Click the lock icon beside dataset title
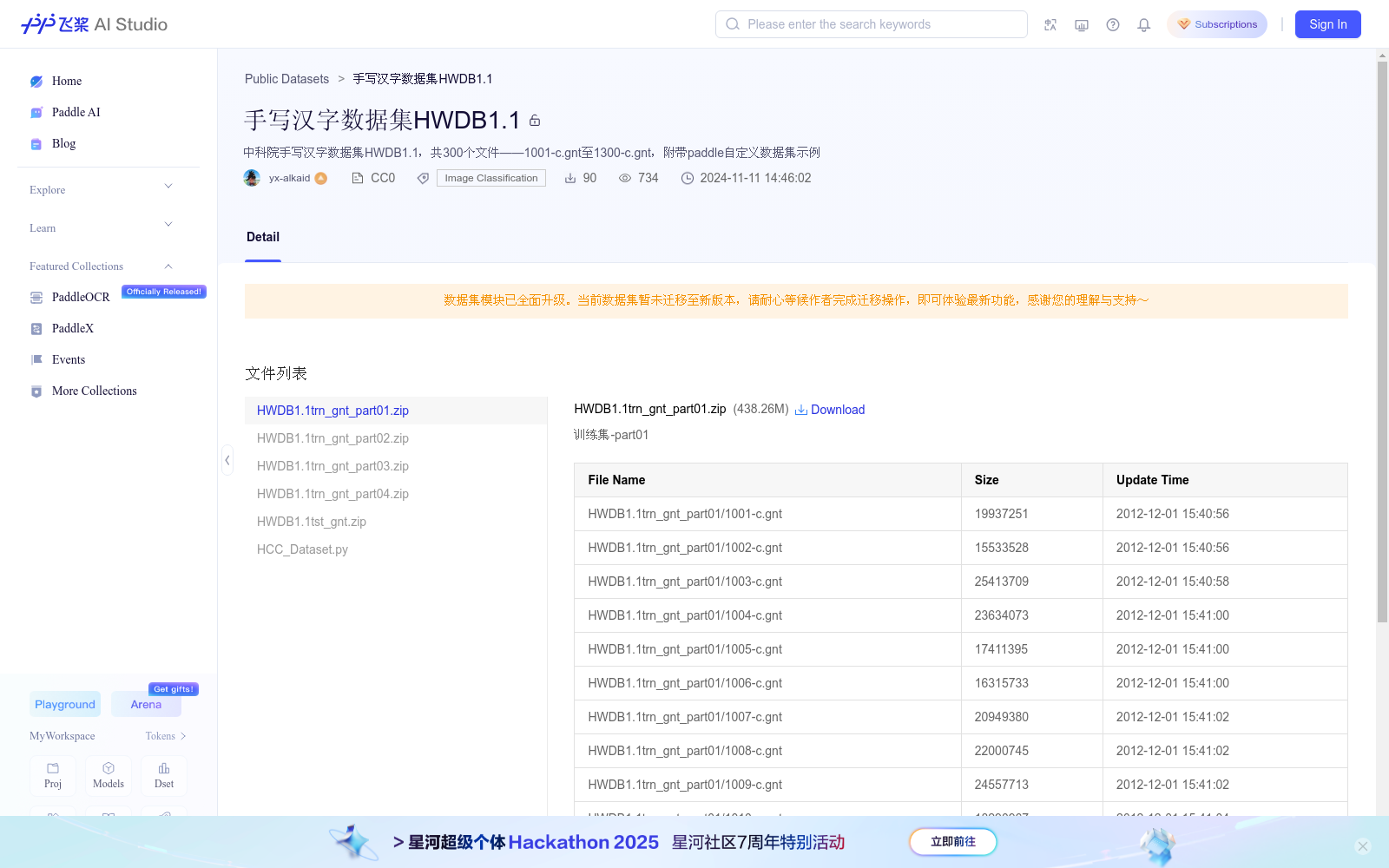1389x868 pixels. point(535,121)
